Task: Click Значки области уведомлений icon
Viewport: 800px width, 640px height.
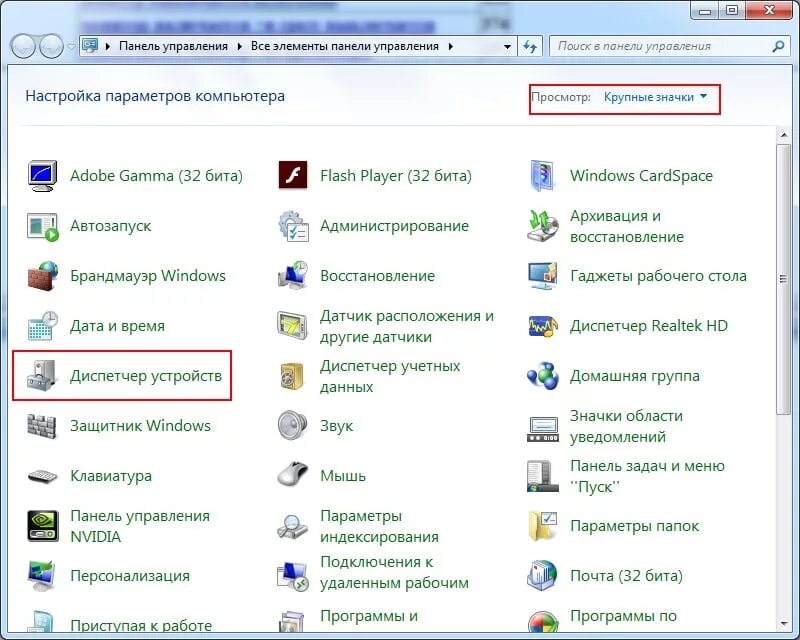Action: 543,430
